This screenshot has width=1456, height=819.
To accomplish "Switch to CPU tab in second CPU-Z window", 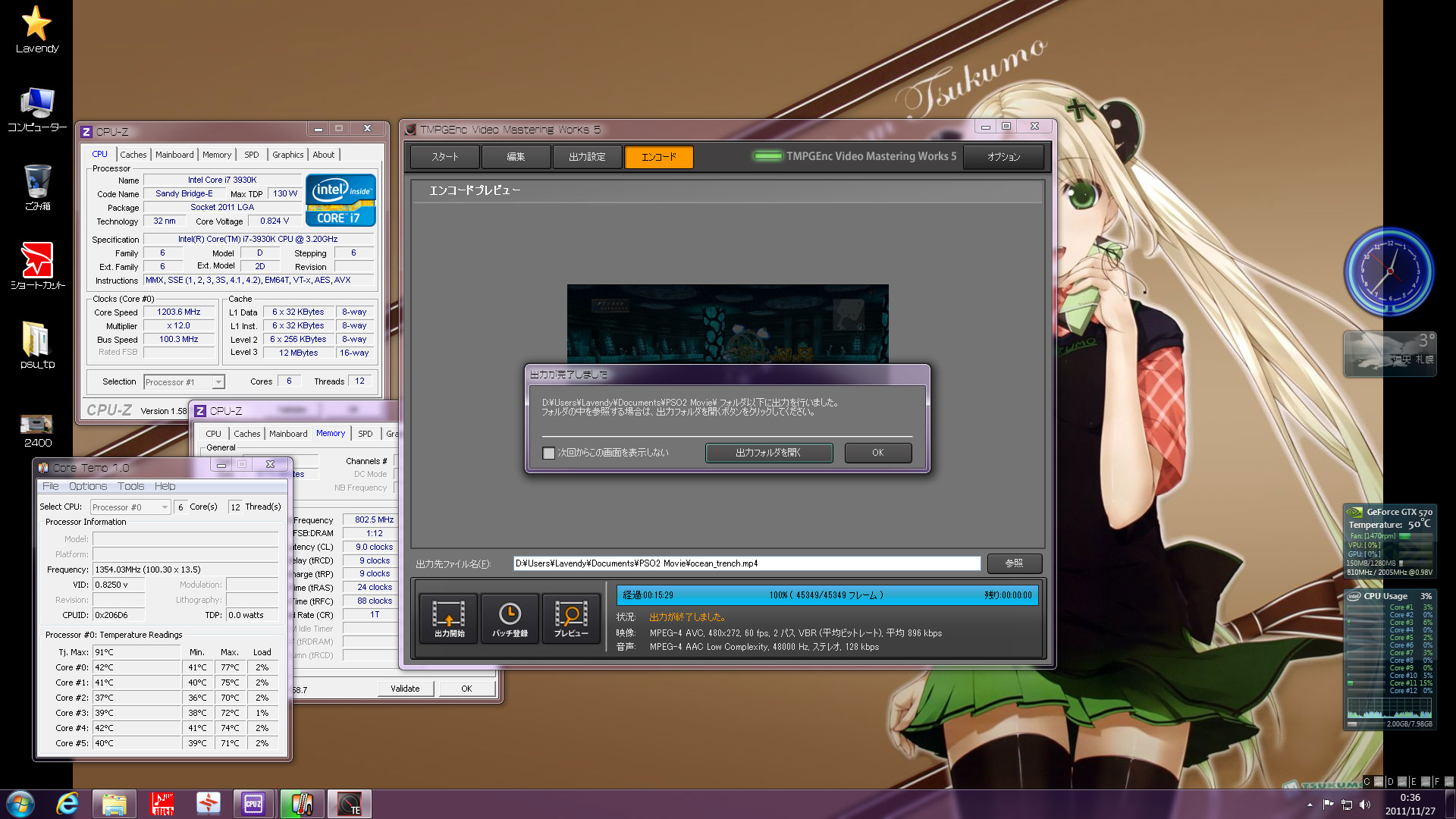I will pyautogui.click(x=214, y=434).
